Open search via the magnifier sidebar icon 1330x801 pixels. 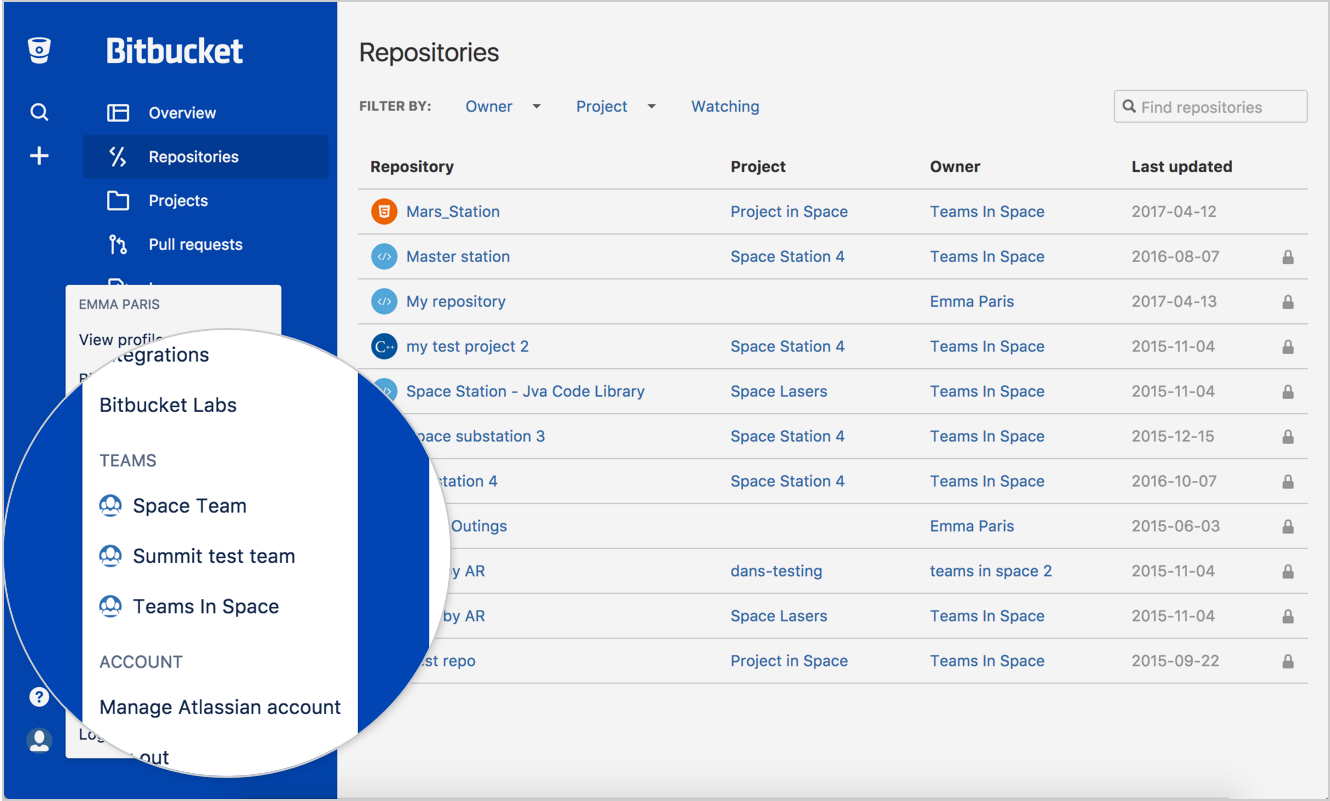click(39, 112)
